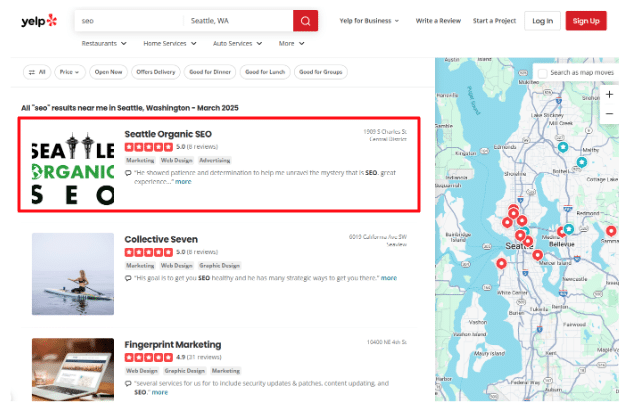Open Fingerprint Marketing listing title
This screenshot has width=636, height=412.
[173, 345]
